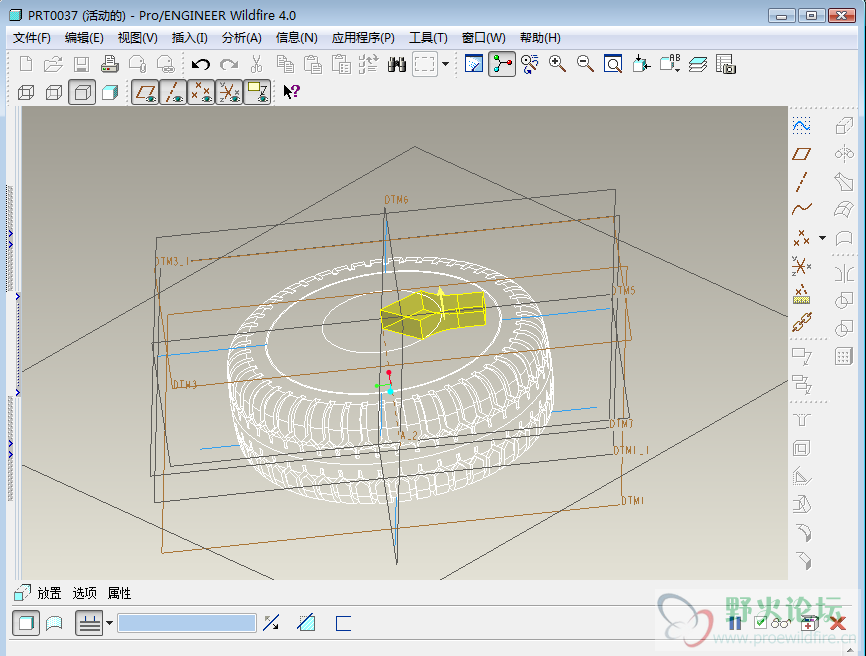Click the Undo arrow
Screen dimensions: 866x656
click(x=201, y=65)
